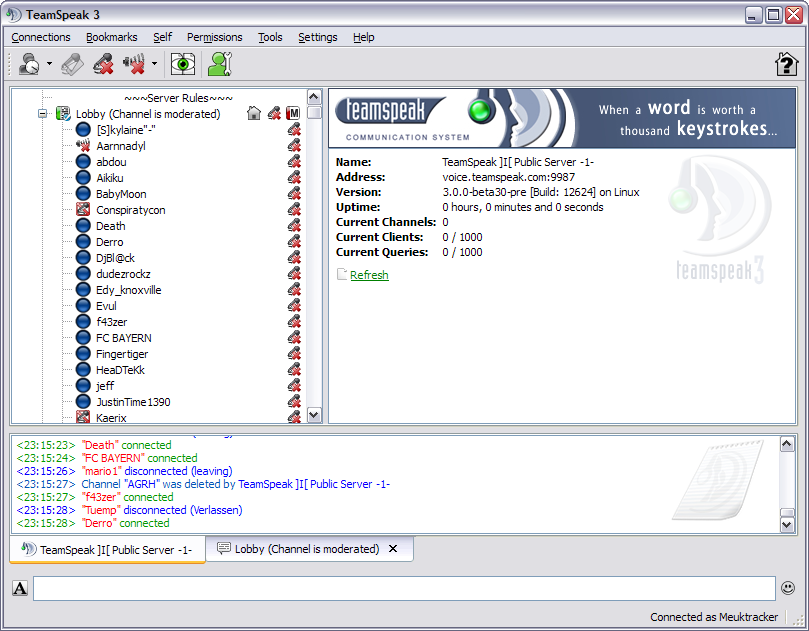This screenshot has height=631, width=809.
Task: Click the channel tree scrollbar down arrow
Action: [314, 415]
